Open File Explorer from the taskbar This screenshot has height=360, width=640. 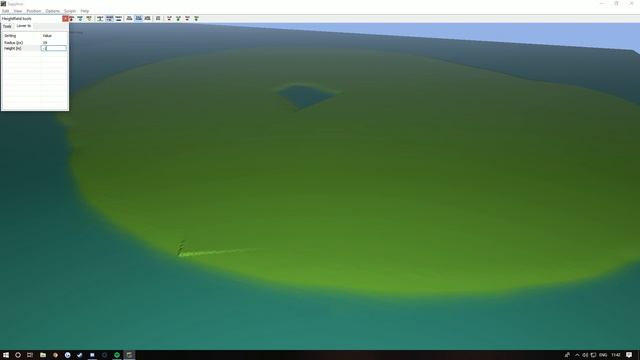click(42, 355)
